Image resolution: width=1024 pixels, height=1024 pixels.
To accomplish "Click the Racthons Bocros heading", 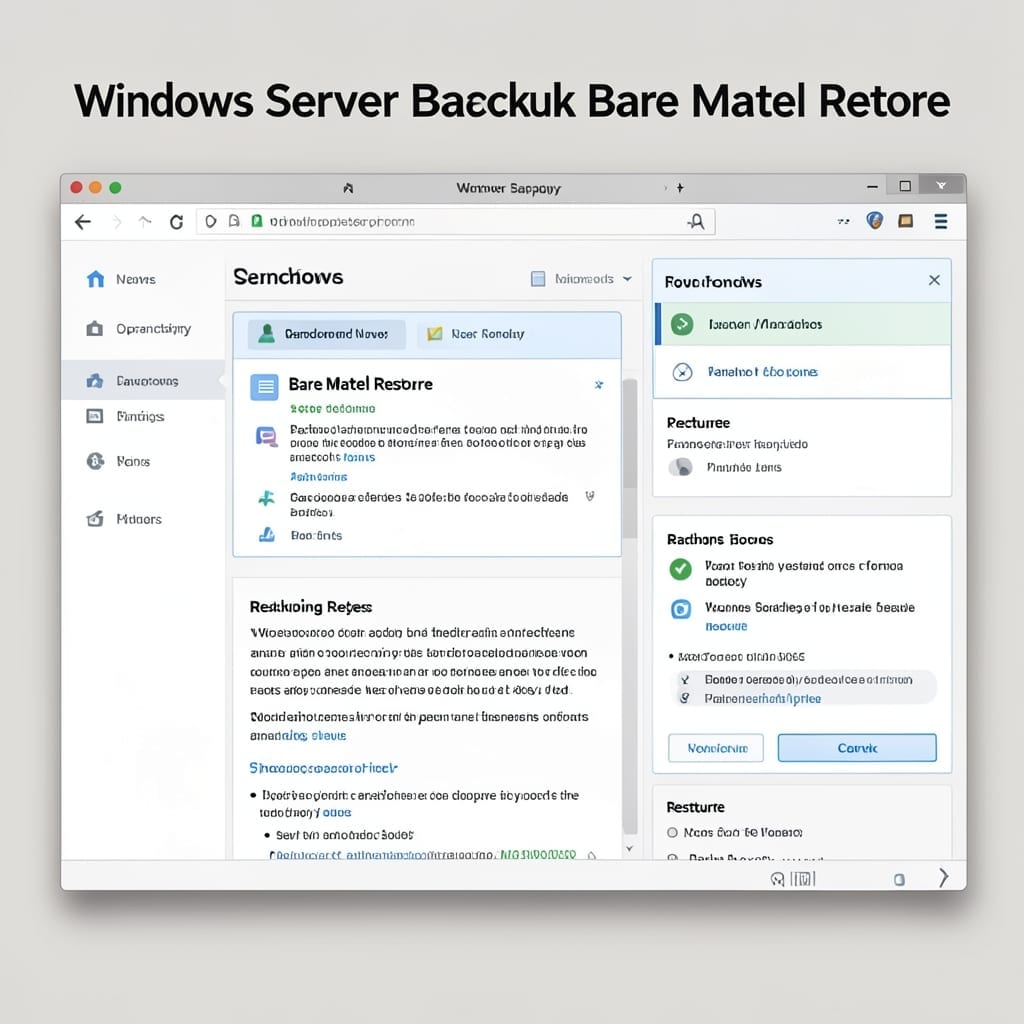I will click(720, 539).
